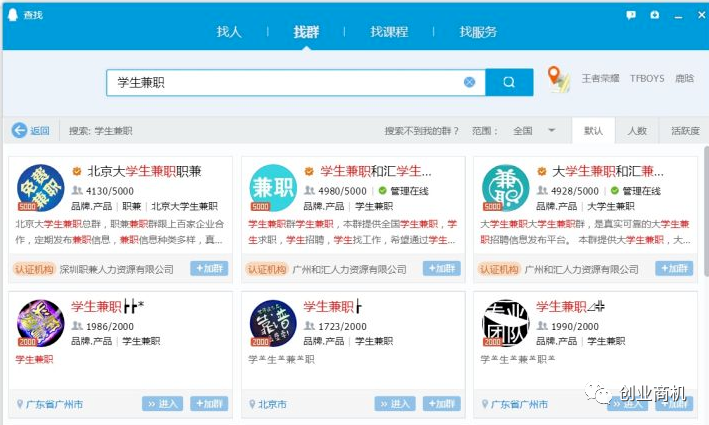Open 北京大学生兼职职兼 group avatar

tap(40, 188)
